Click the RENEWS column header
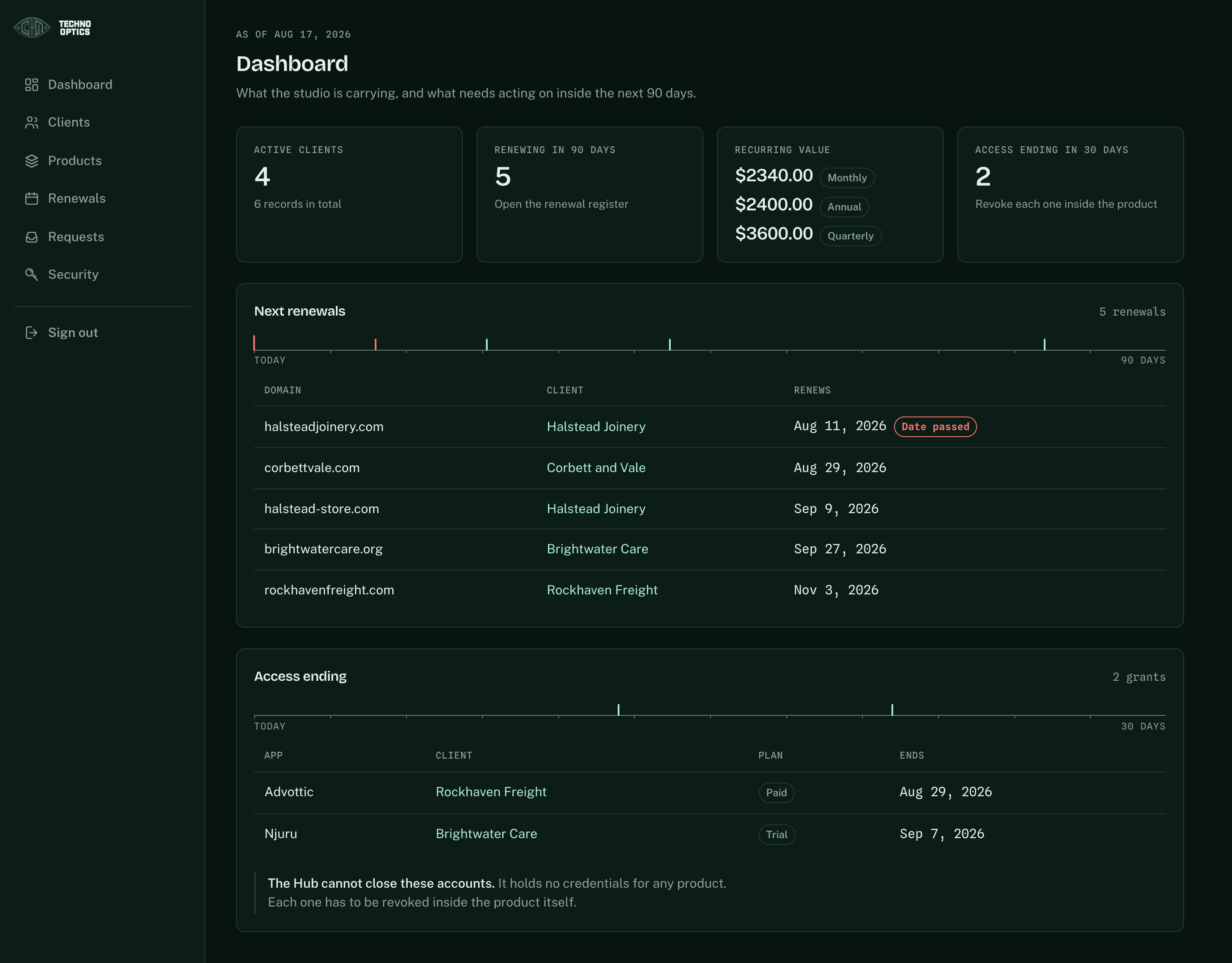The height and width of the screenshot is (963, 1232). (x=812, y=390)
